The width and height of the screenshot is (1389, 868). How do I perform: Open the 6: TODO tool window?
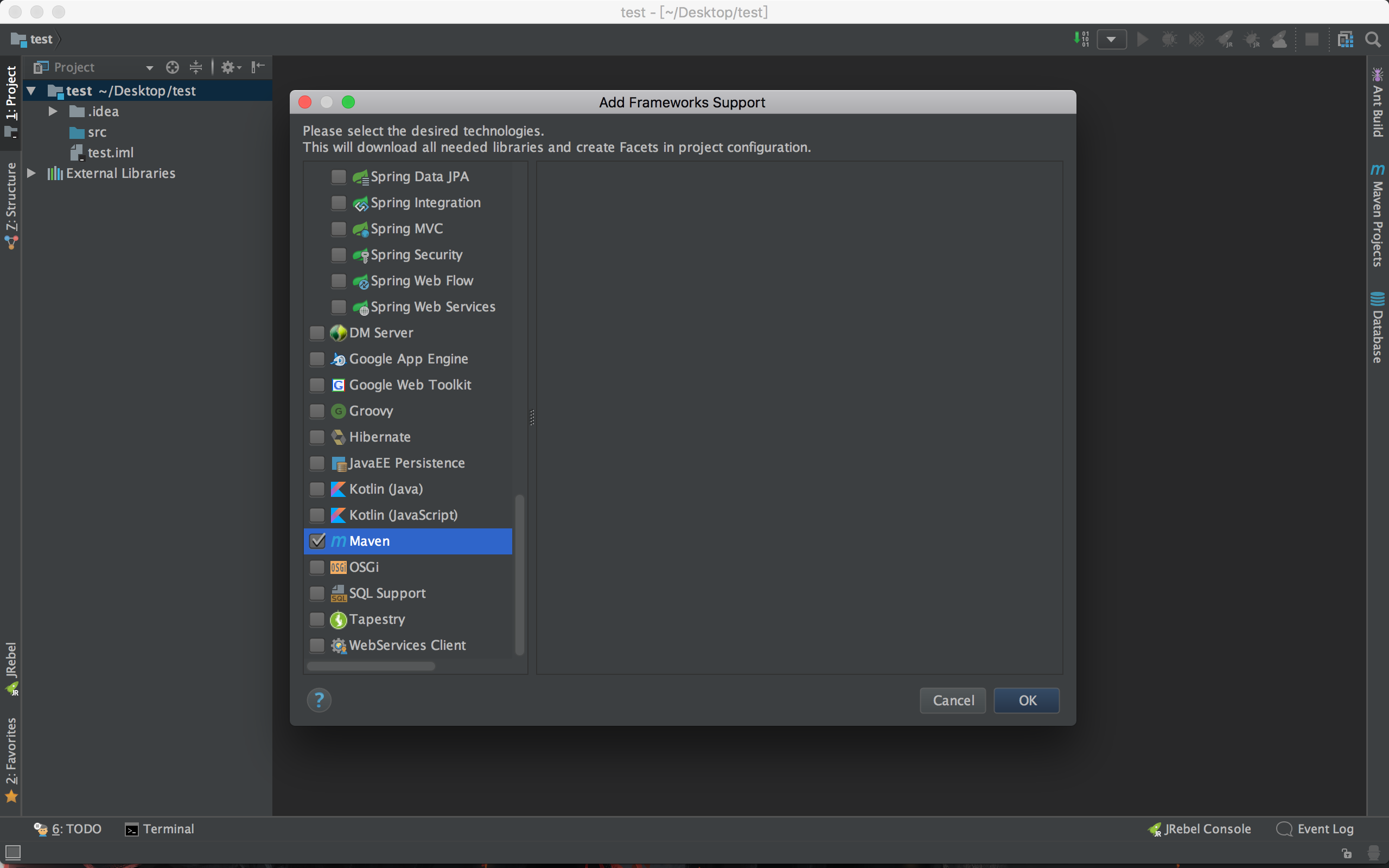(68, 829)
